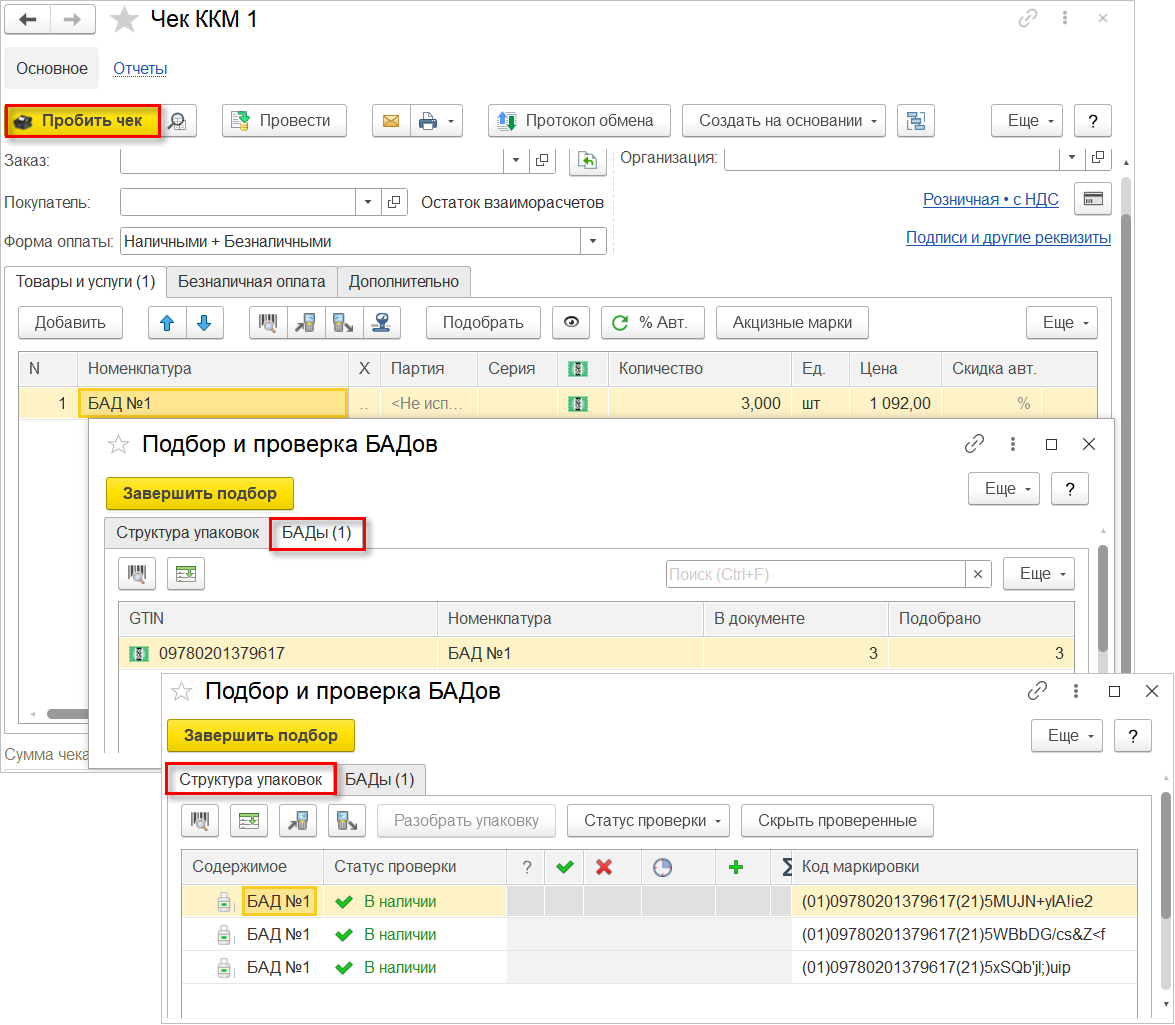Click the green checkmark column header
This screenshot has height=1025, width=1175.
pyautogui.click(x=565, y=867)
